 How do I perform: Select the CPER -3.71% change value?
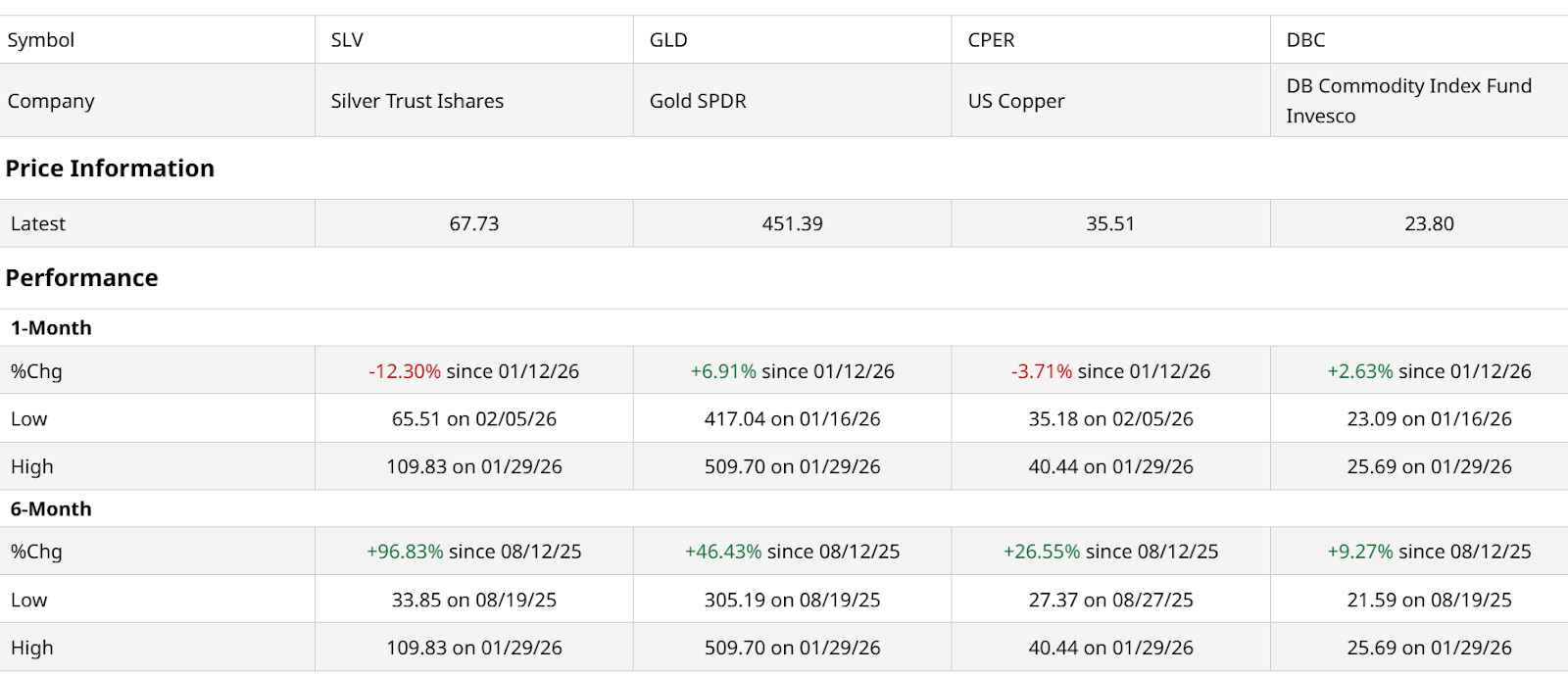coord(1042,371)
